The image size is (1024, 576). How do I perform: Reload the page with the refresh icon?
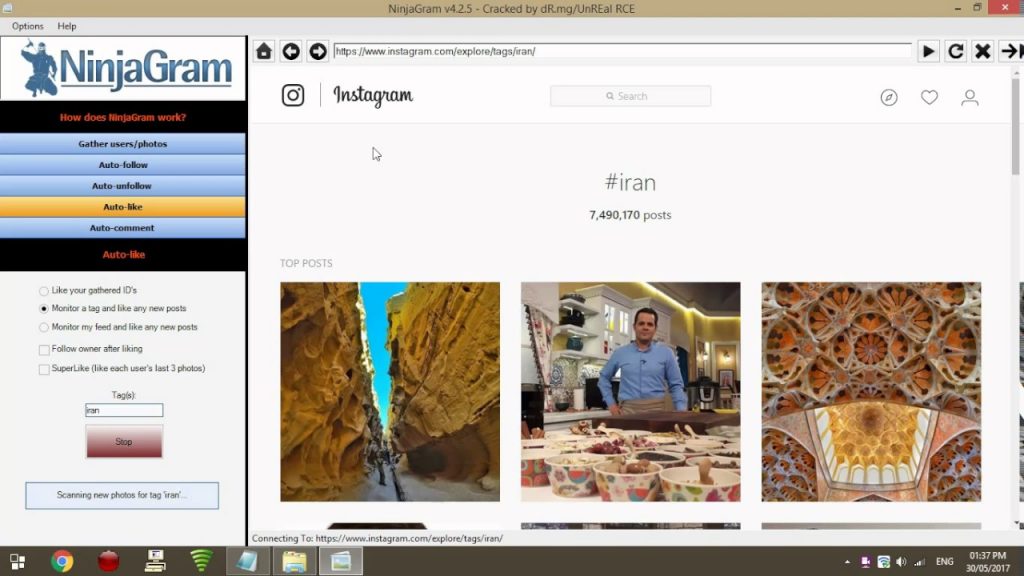tap(956, 51)
